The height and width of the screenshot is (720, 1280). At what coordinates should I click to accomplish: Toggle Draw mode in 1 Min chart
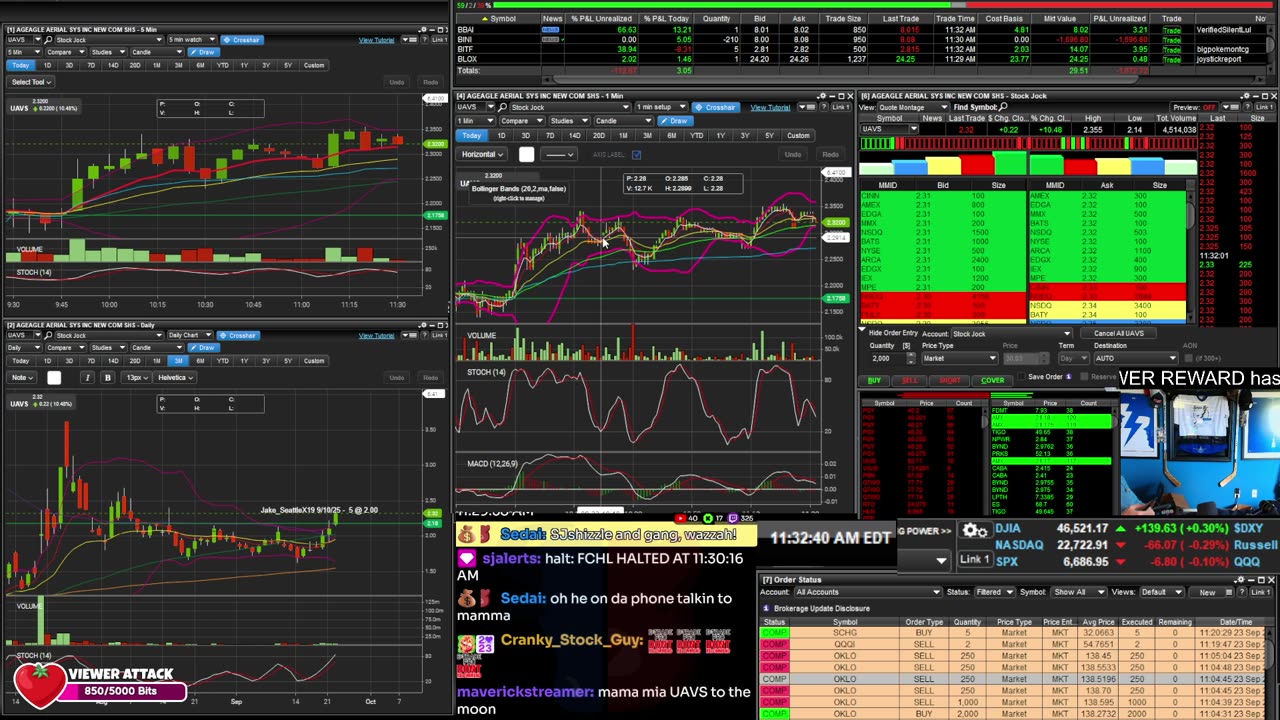[677, 121]
